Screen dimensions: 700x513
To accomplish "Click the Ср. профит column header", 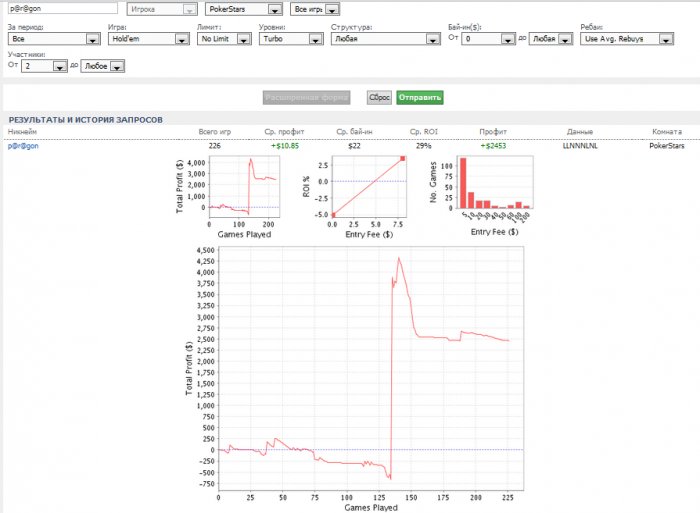I will pyautogui.click(x=284, y=132).
